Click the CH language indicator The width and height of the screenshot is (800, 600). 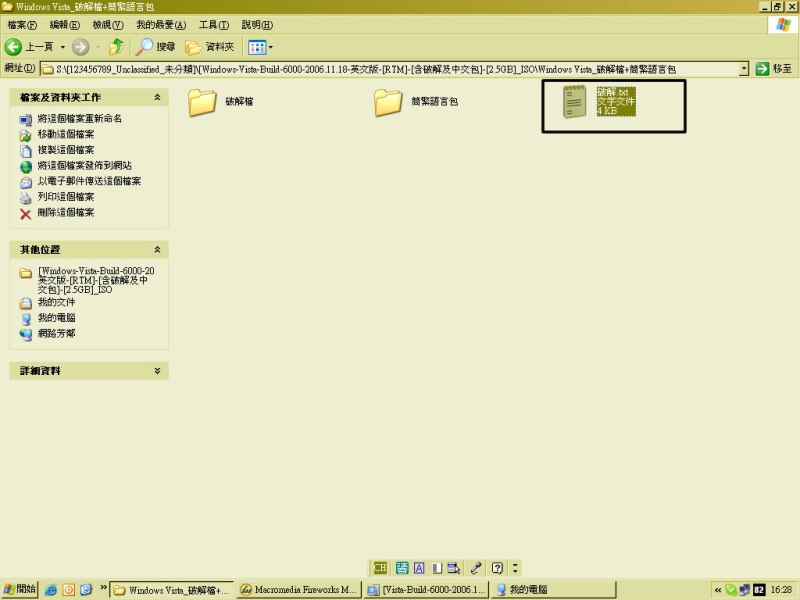(x=380, y=568)
